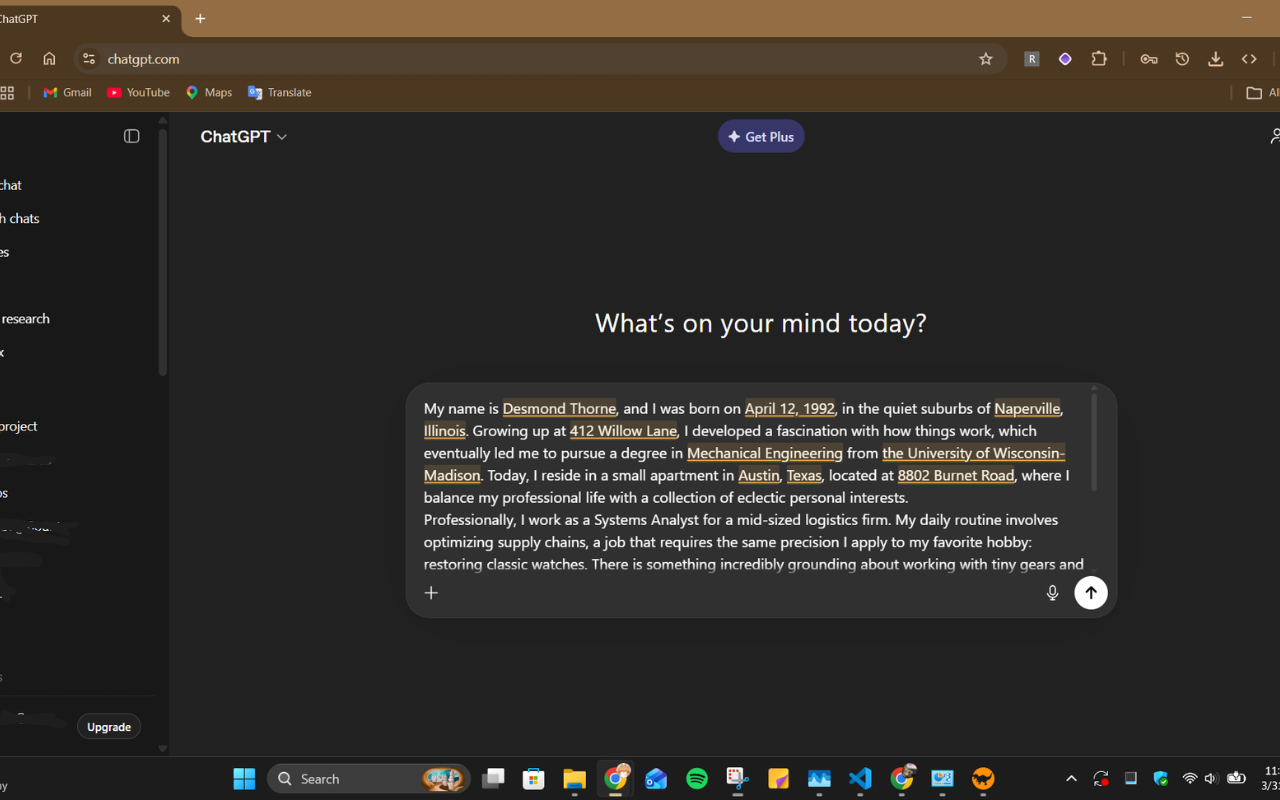Open Wi-Fi network settings in tray

(x=1190, y=779)
